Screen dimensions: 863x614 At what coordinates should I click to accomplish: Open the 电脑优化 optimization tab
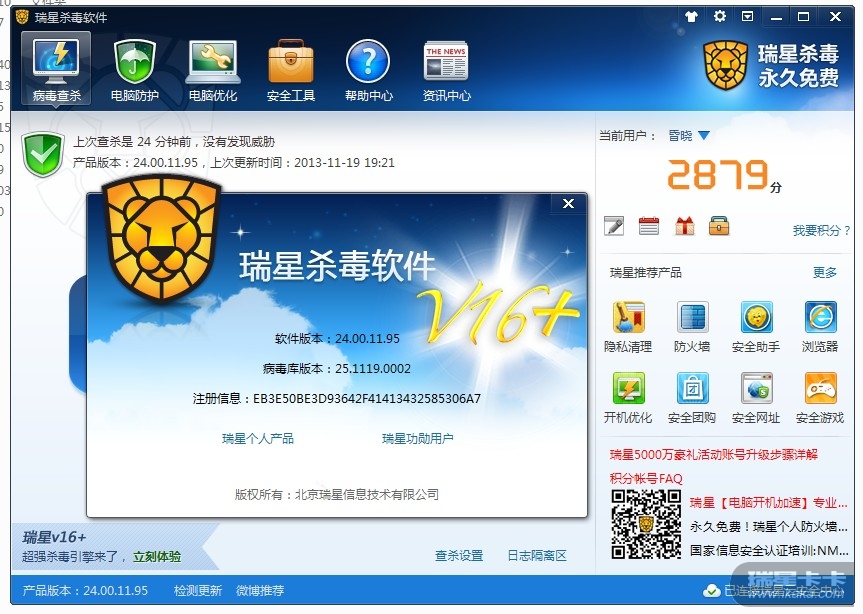212,70
